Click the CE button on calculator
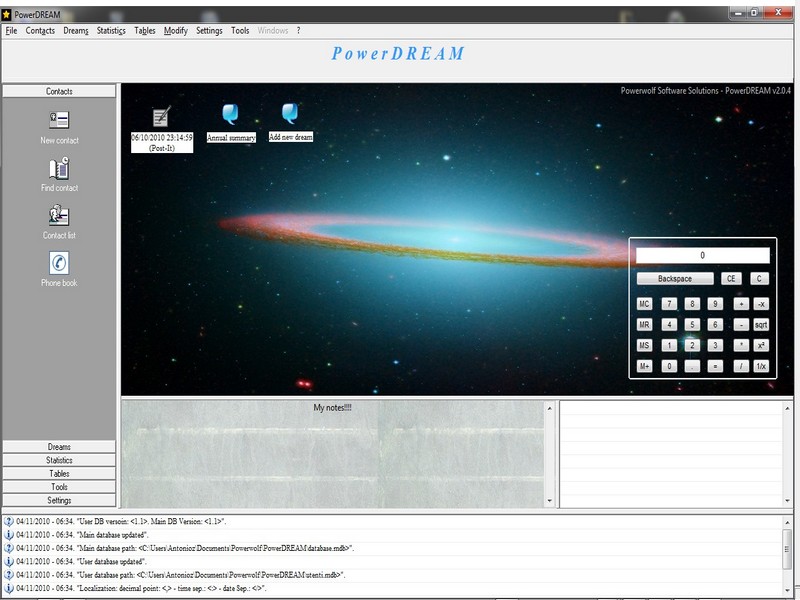 (732, 279)
